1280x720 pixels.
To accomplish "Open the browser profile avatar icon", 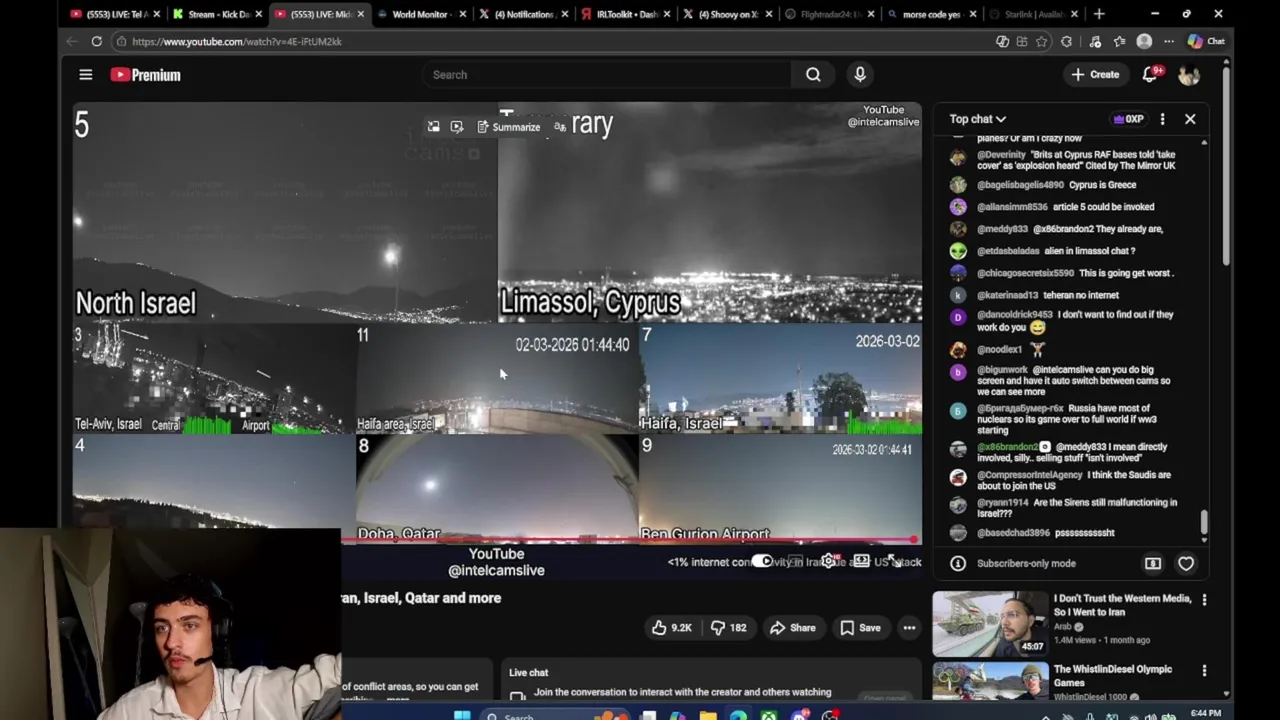I will point(1144,42).
